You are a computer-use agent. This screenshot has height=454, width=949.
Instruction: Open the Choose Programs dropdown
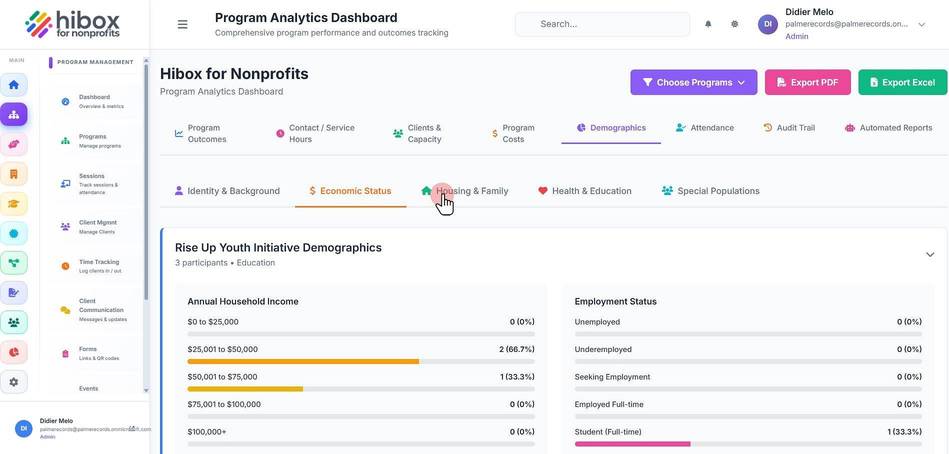[694, 82]
